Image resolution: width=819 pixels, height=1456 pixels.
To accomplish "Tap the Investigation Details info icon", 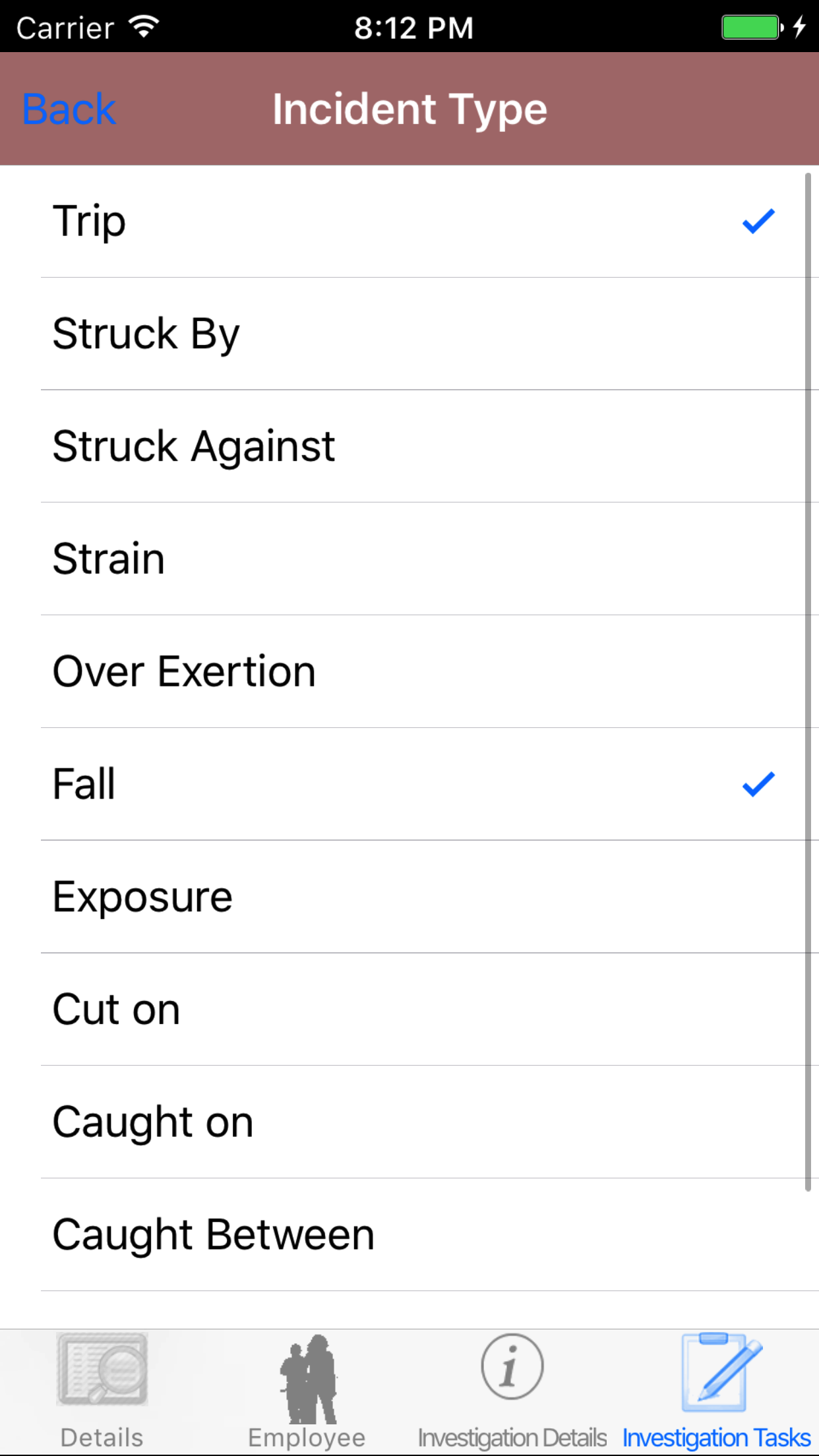I will (x=512, y=1366).
